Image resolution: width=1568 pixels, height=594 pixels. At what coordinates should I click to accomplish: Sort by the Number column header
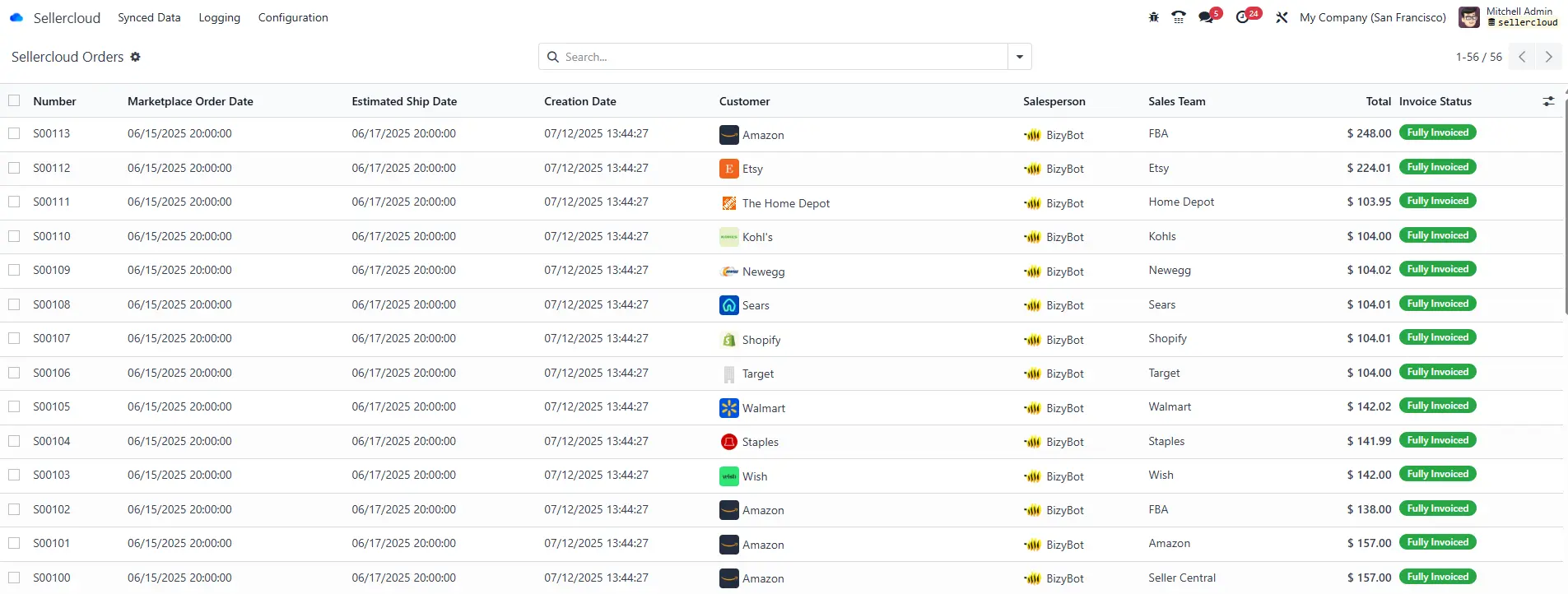point(54,101)
